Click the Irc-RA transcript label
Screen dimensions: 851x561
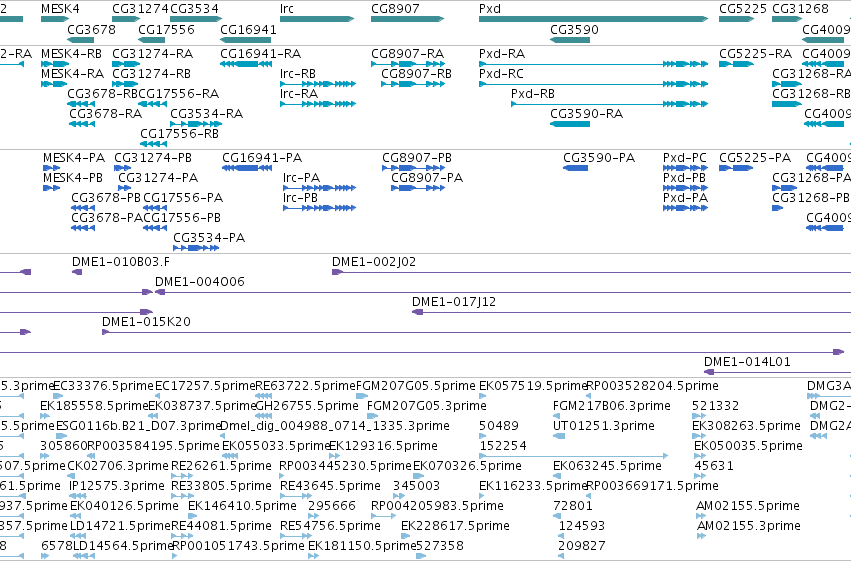tap(299, 94)
